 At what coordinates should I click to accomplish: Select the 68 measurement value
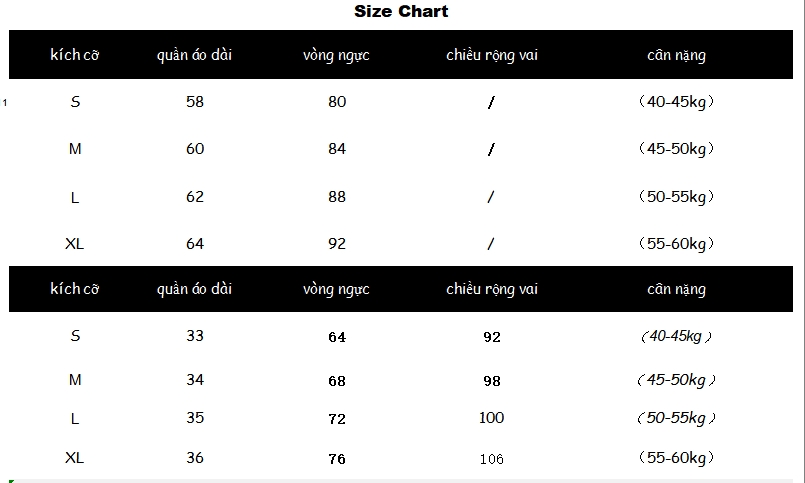coord(337,381)
